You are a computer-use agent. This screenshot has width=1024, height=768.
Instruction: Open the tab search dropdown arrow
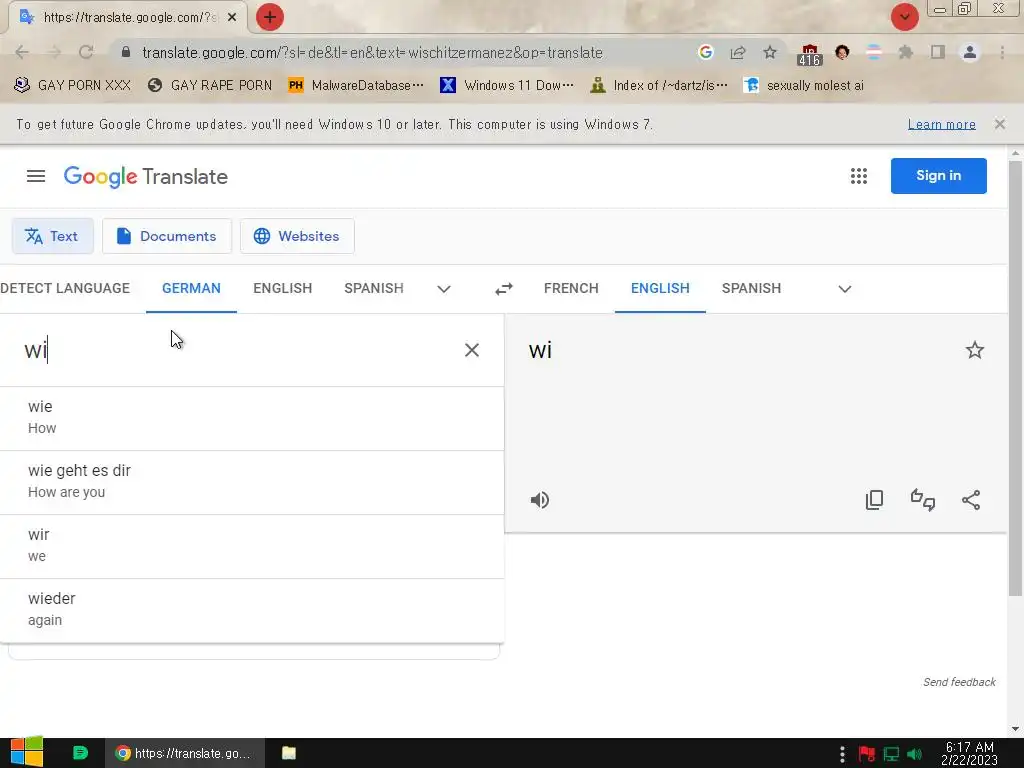[904, 17]
